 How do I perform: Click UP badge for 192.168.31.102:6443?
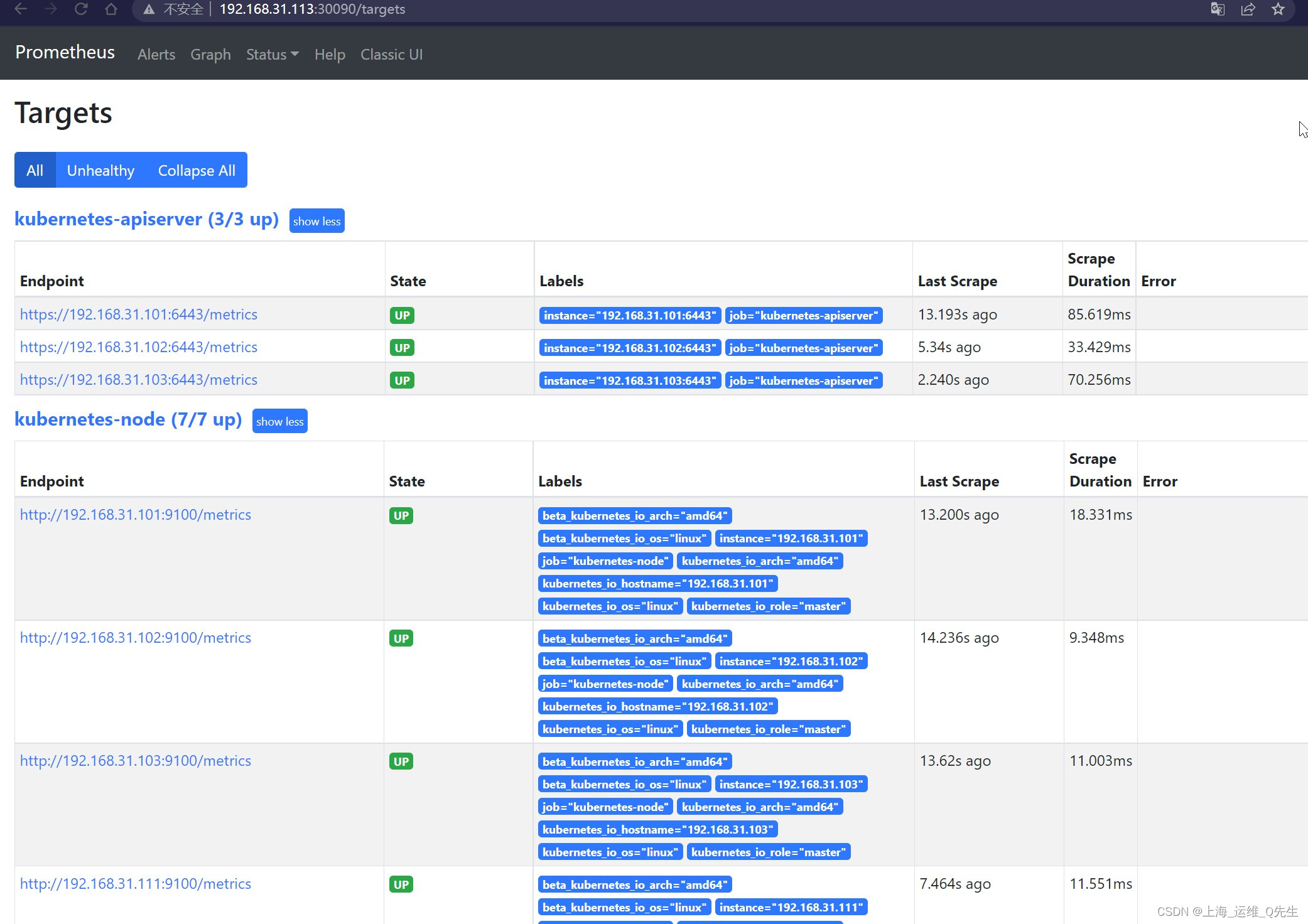(403, 348)
